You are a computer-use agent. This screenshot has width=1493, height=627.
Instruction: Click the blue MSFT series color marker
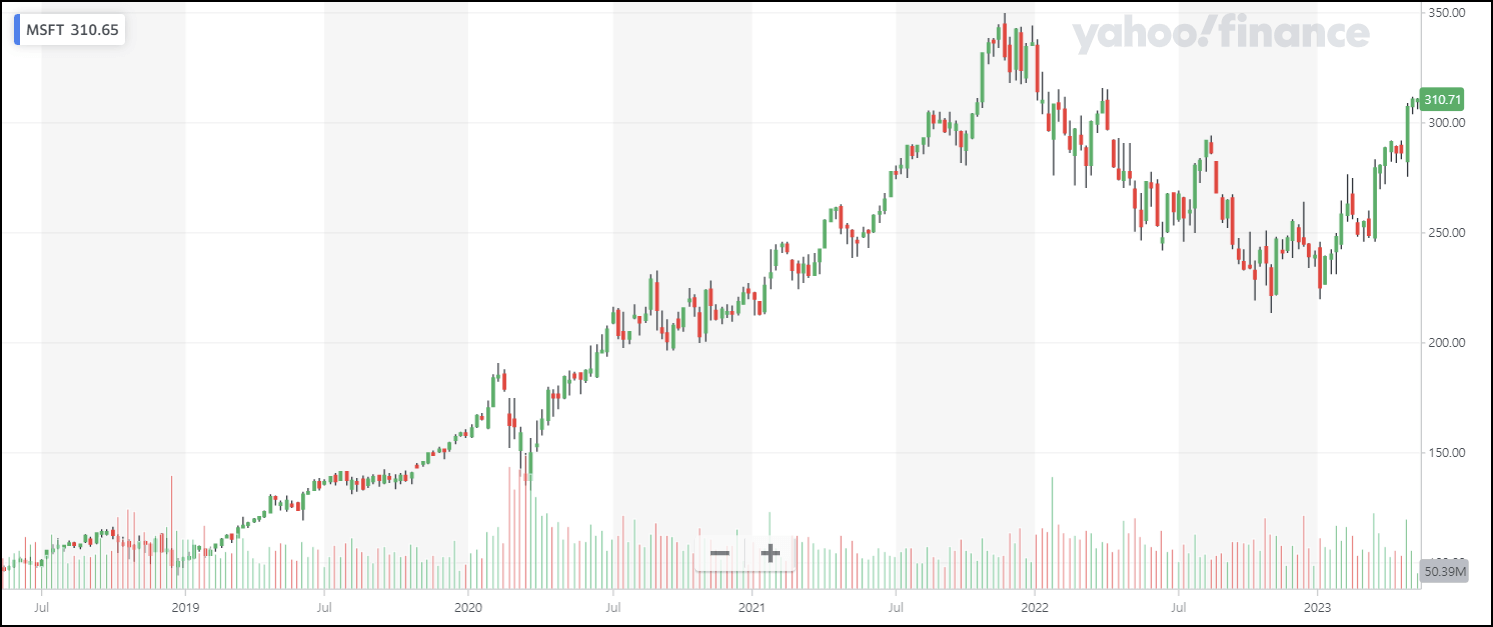click(x=17, y=30)
